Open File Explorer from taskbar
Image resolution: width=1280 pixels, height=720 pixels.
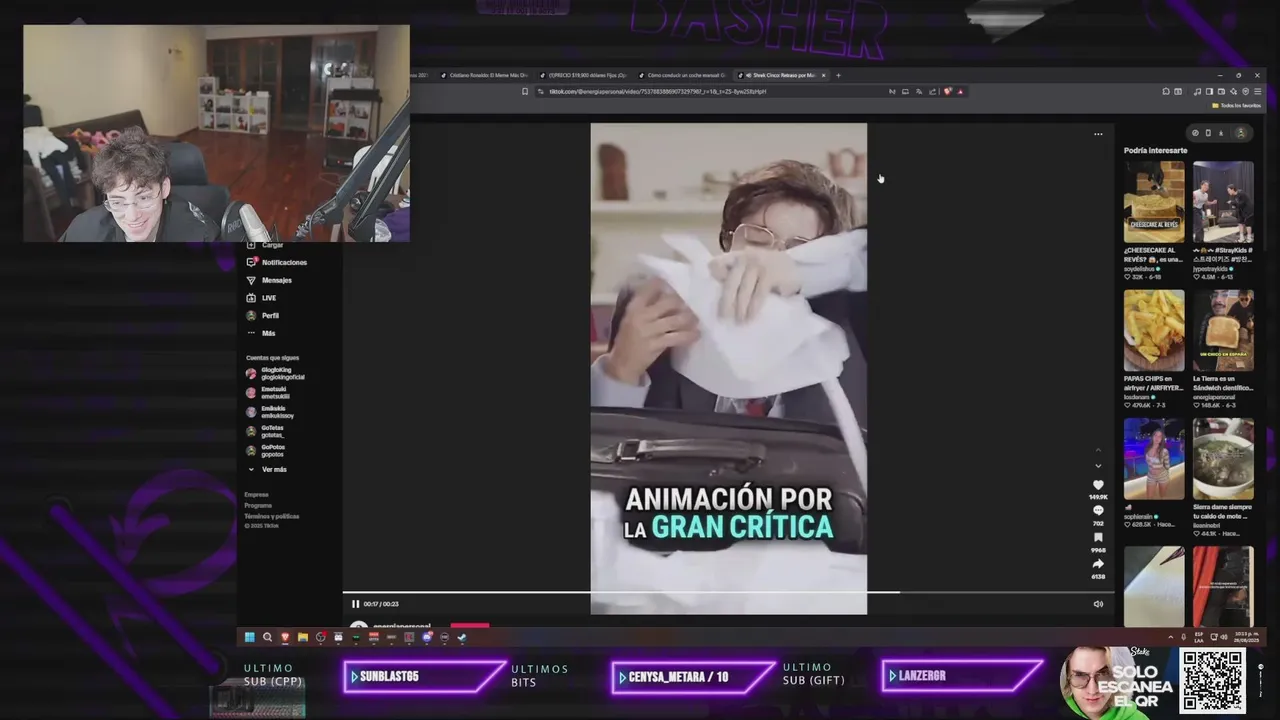click(x=302, y=637)
